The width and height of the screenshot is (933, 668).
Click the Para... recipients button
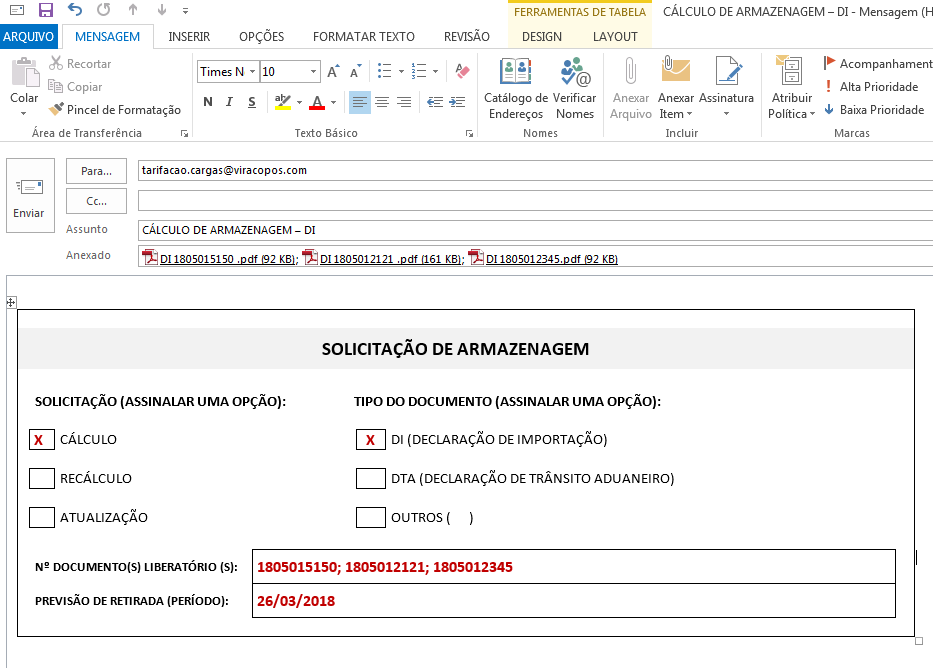[x=96, y=171]
